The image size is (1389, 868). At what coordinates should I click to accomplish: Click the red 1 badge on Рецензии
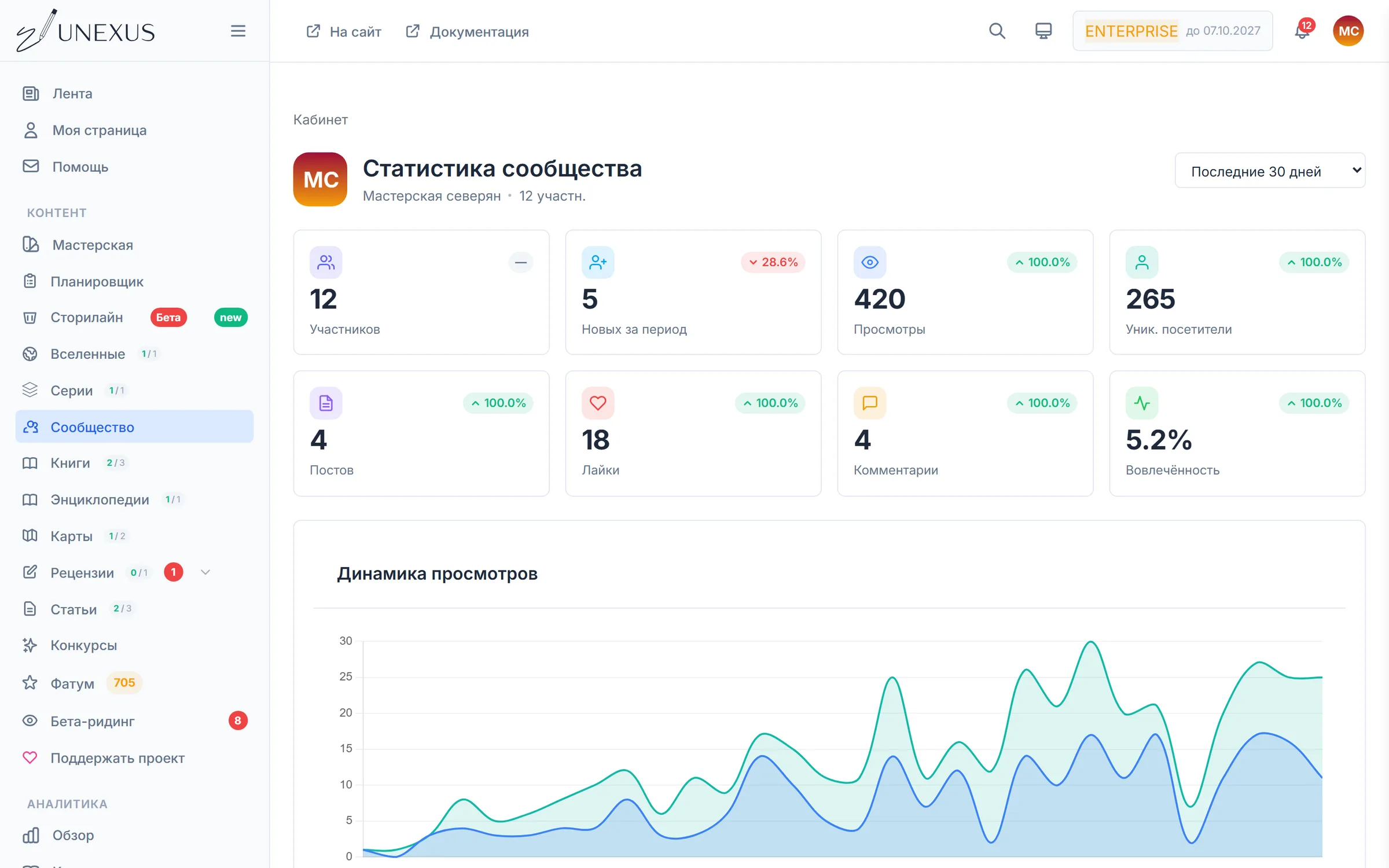pyautogui.click(x=174, y=572)
